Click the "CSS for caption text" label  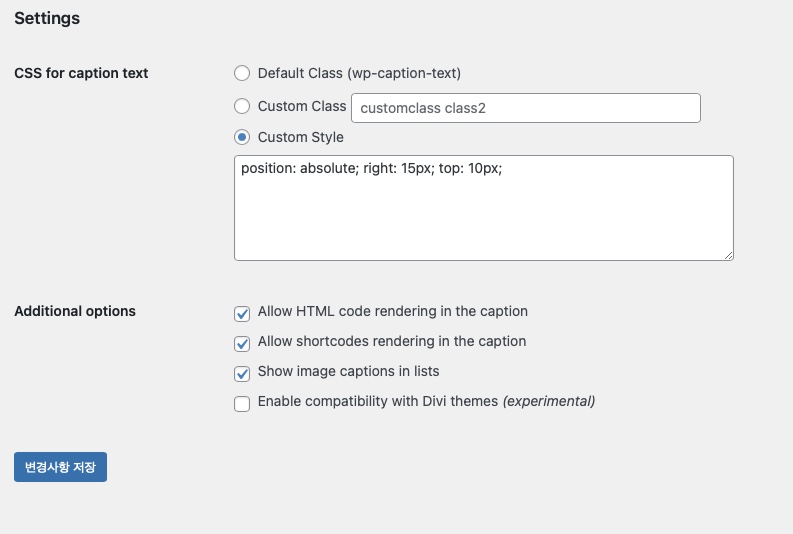(81, 73)
